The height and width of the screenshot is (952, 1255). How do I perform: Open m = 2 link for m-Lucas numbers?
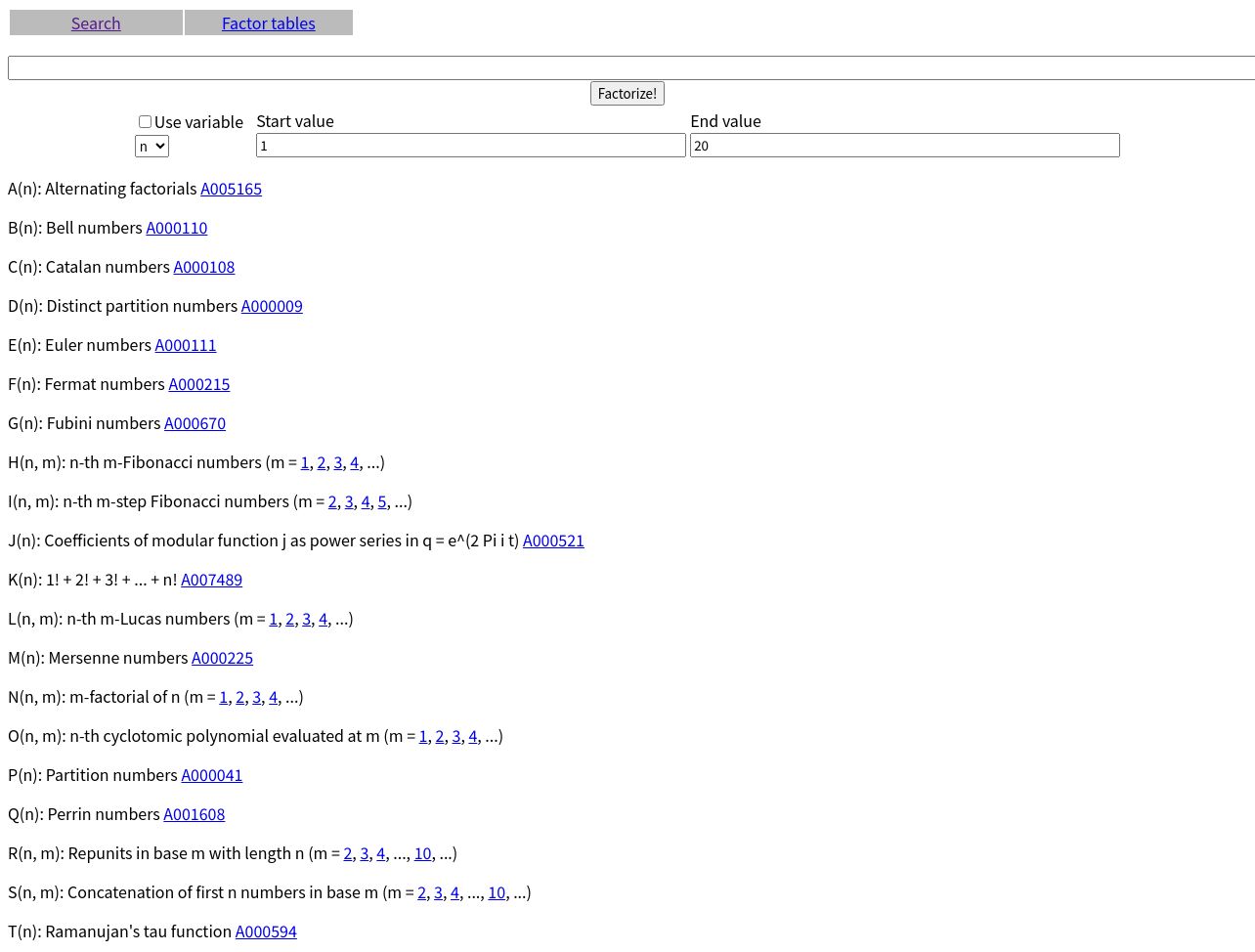pos(289,619)
